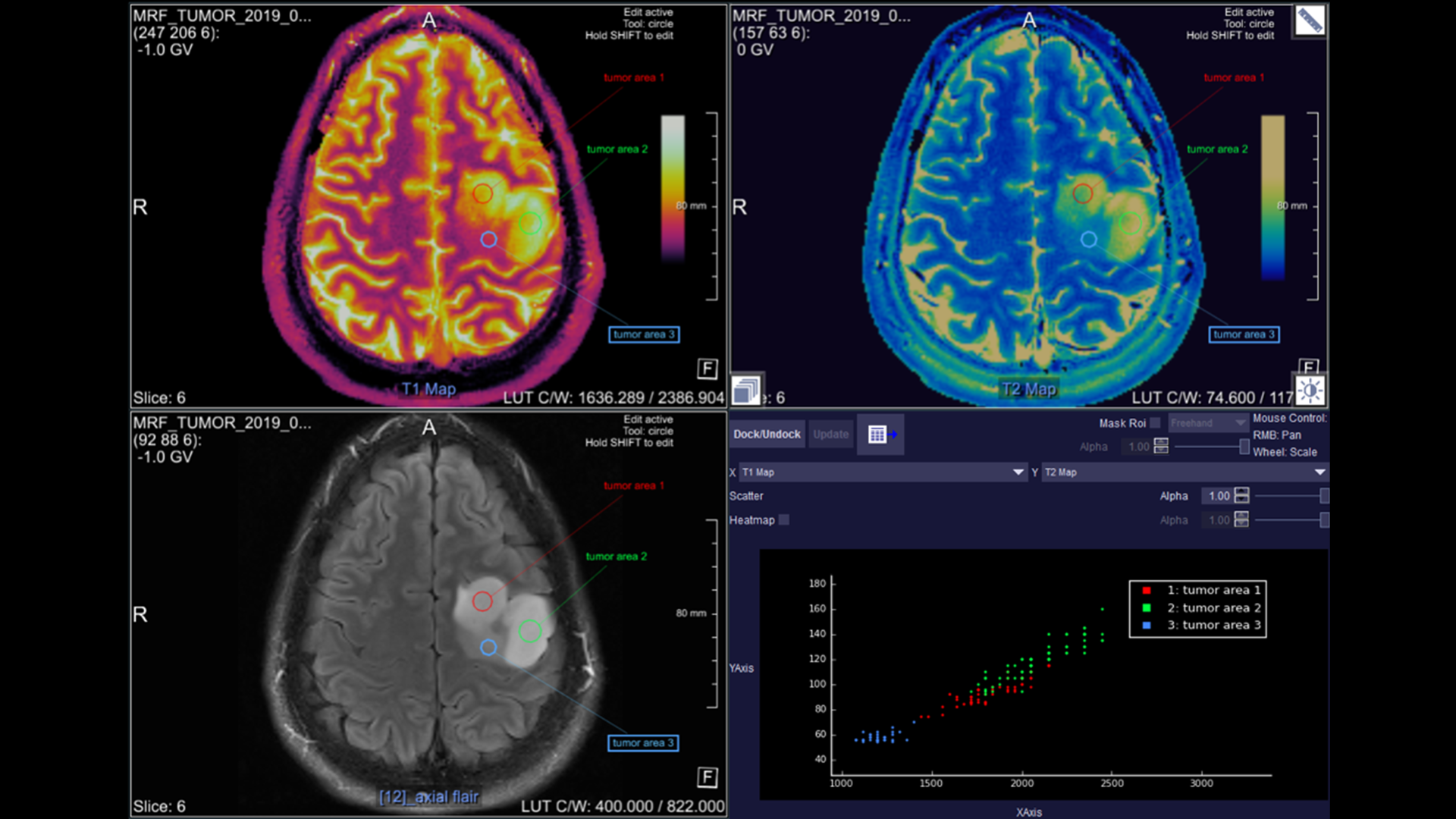Viewport: 1456px width, 819px height.
Task: Open the Freehand mask shape dropdown
Action: (1208, 423)
